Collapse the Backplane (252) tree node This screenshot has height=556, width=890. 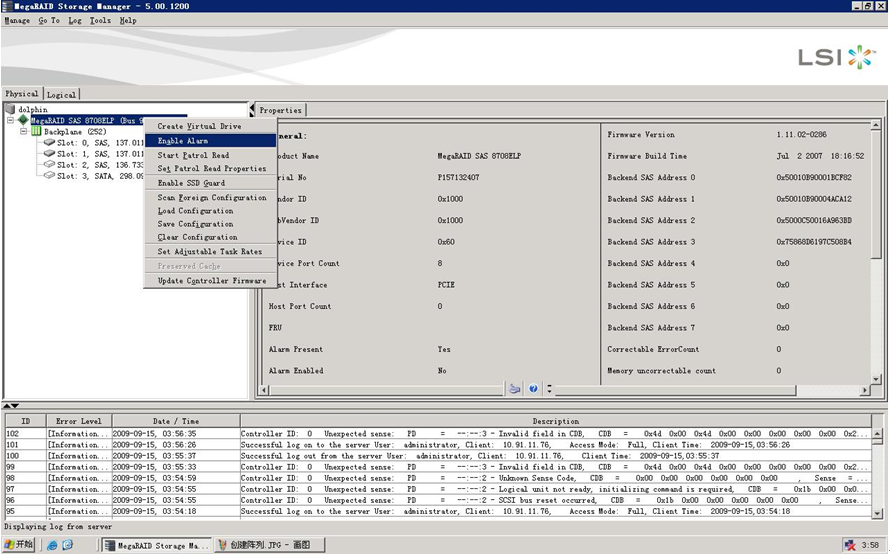pos(24,131)
